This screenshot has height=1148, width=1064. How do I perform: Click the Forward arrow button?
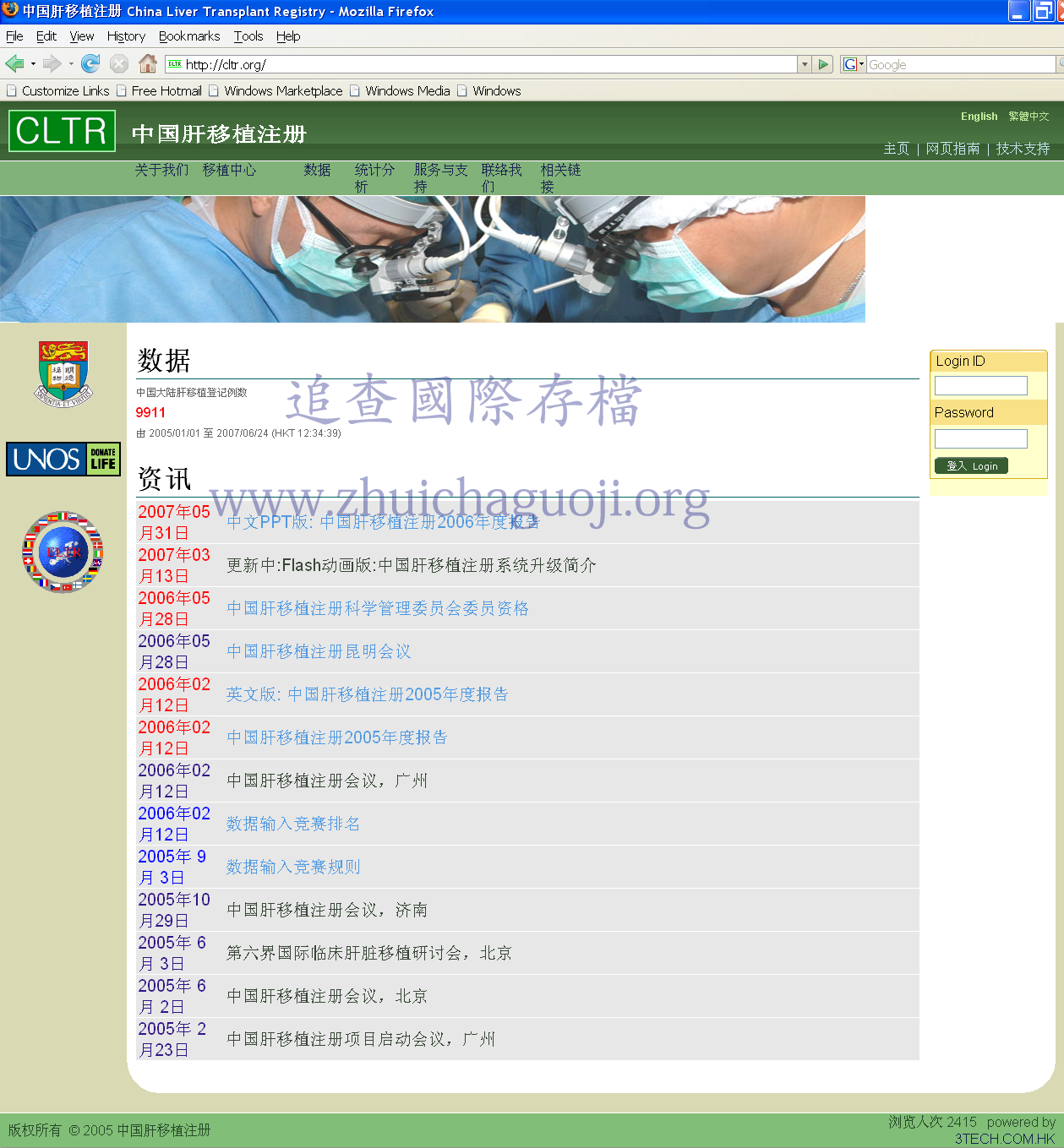(52, 64)
